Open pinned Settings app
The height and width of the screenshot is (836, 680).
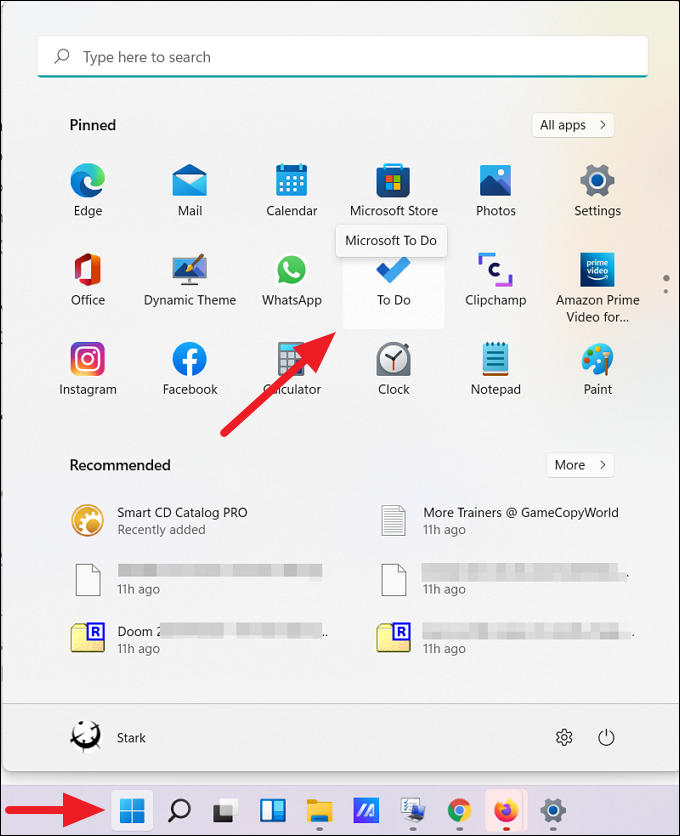(x=597, y=190)
